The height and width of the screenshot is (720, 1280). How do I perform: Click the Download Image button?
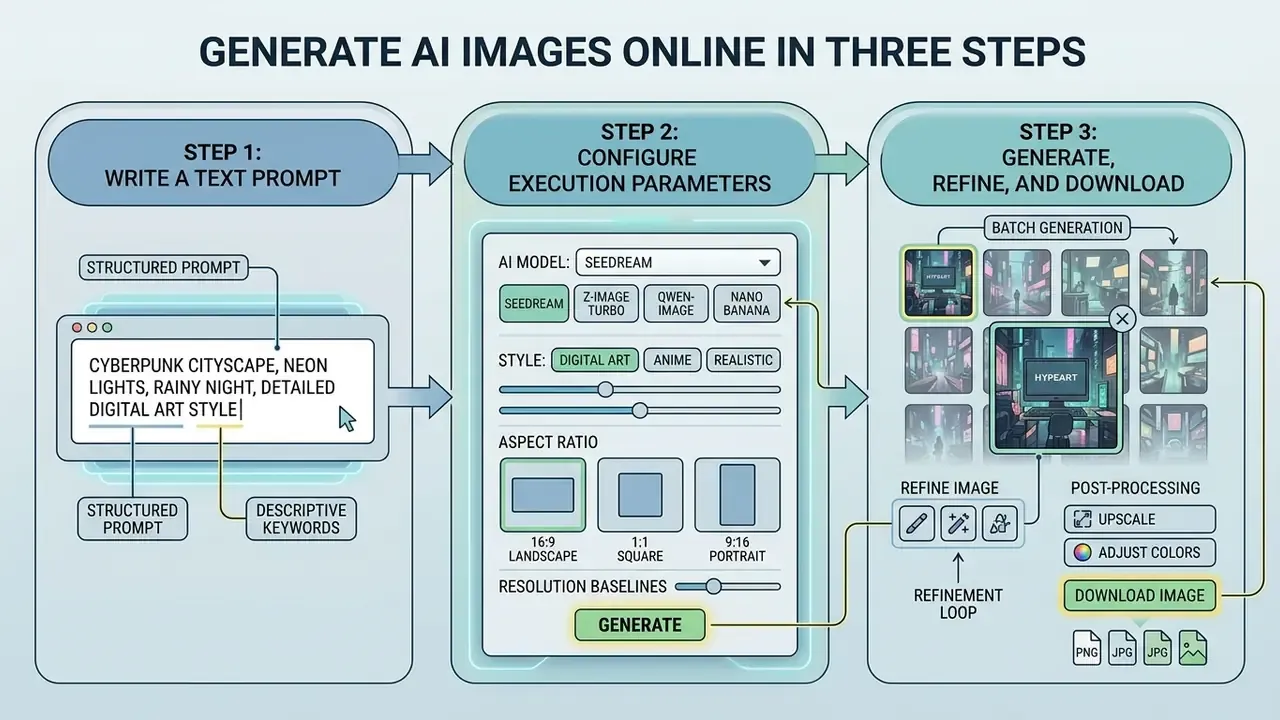click(x=1140, y=595)
